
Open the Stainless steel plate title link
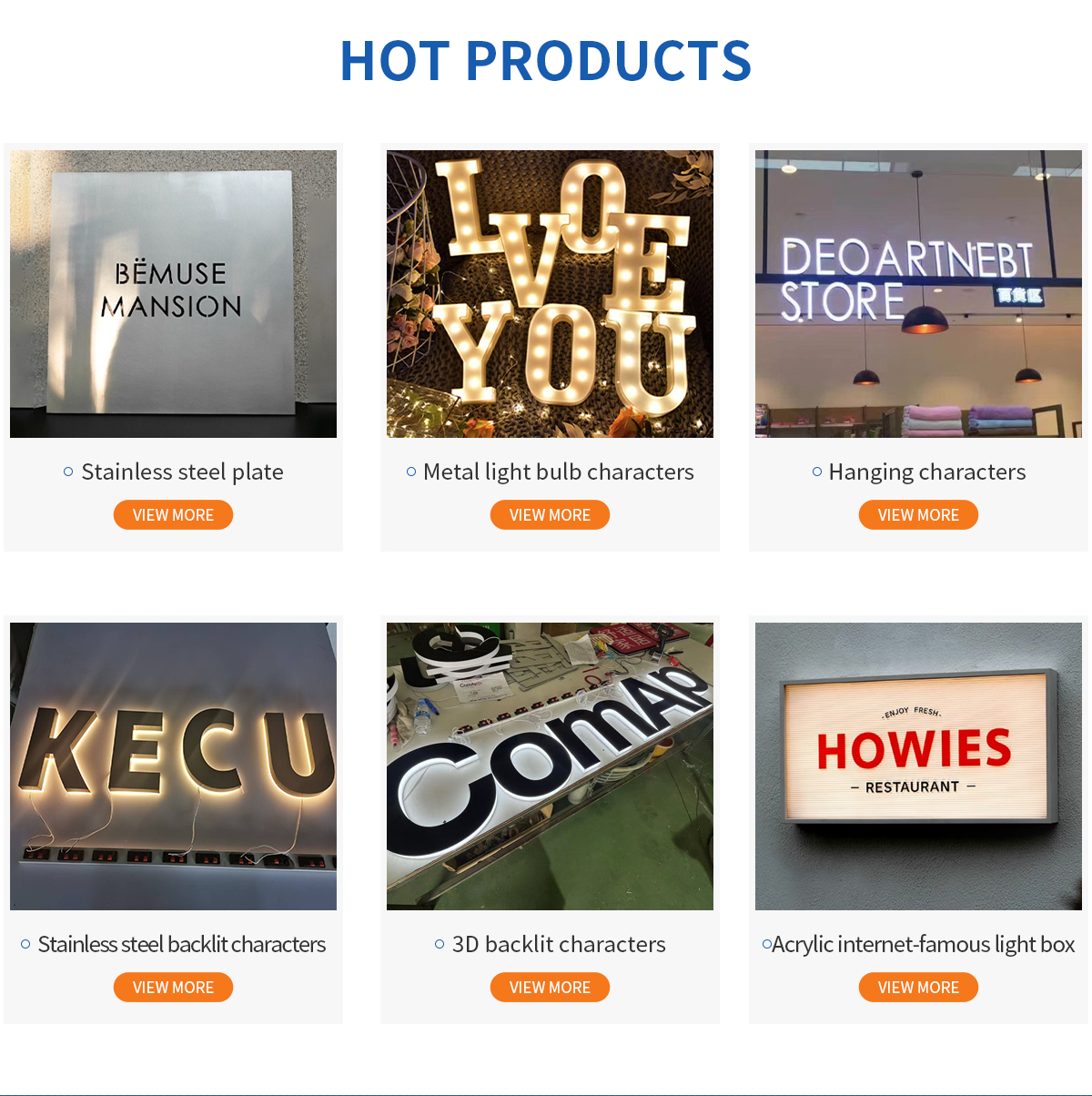[x=182, y=472]
